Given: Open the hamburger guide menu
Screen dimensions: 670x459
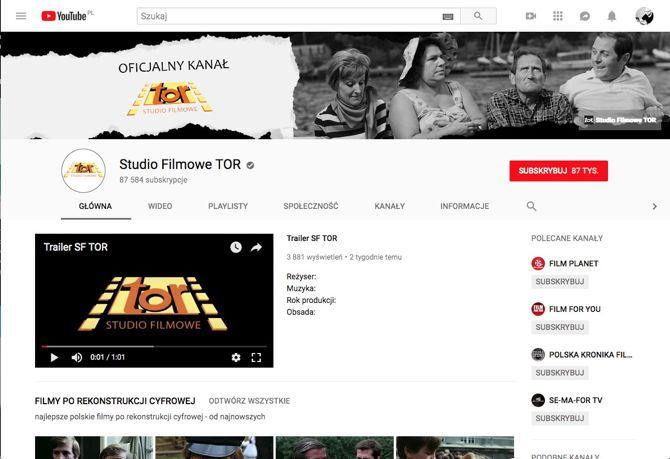Looking at the screenshot, I should (x=21, y=16).
